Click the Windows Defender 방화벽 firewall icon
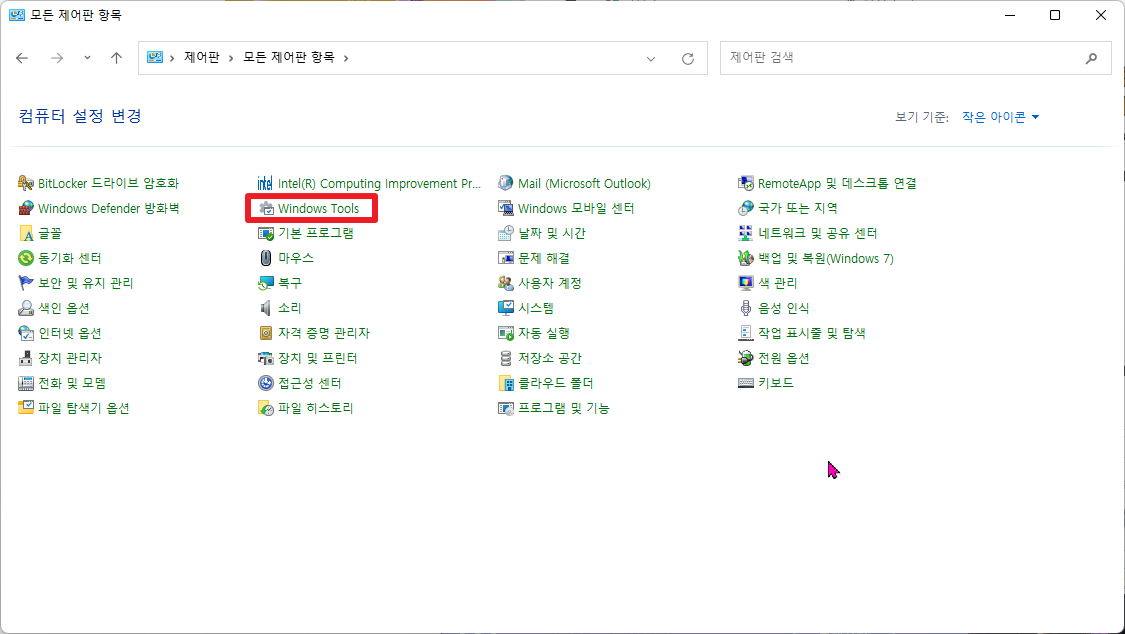Screen dimensions: 1125x634 pyautogui.click(x=26, y=209)
